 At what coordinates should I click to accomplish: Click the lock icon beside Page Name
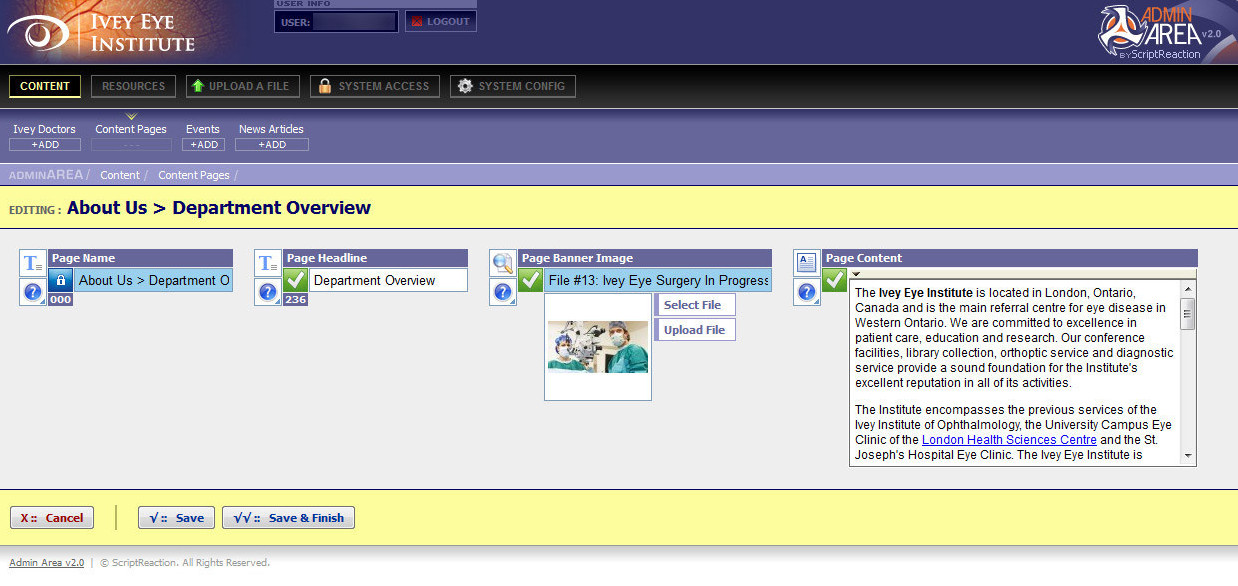61,280
